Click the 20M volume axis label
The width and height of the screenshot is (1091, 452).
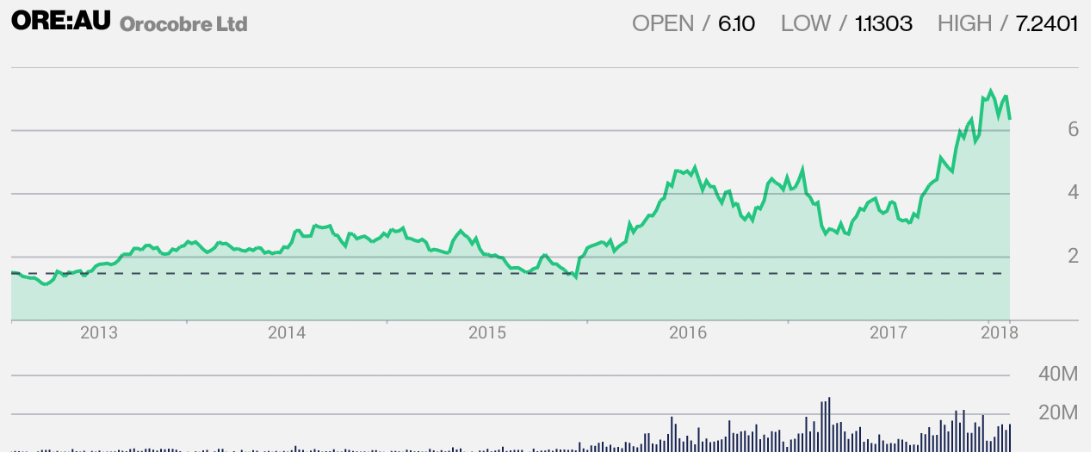pos(1058,413)
